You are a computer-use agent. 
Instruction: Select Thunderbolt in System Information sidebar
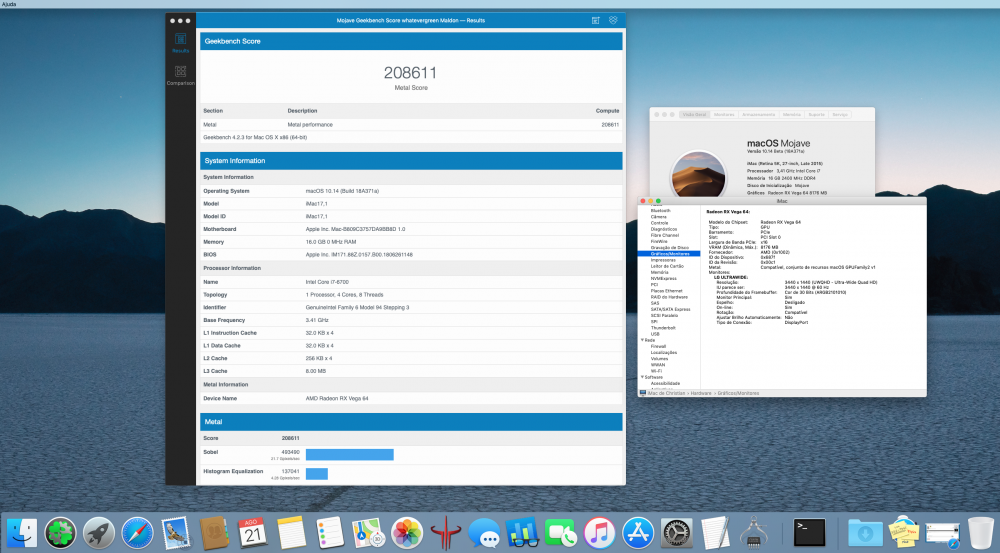(663, 328)
